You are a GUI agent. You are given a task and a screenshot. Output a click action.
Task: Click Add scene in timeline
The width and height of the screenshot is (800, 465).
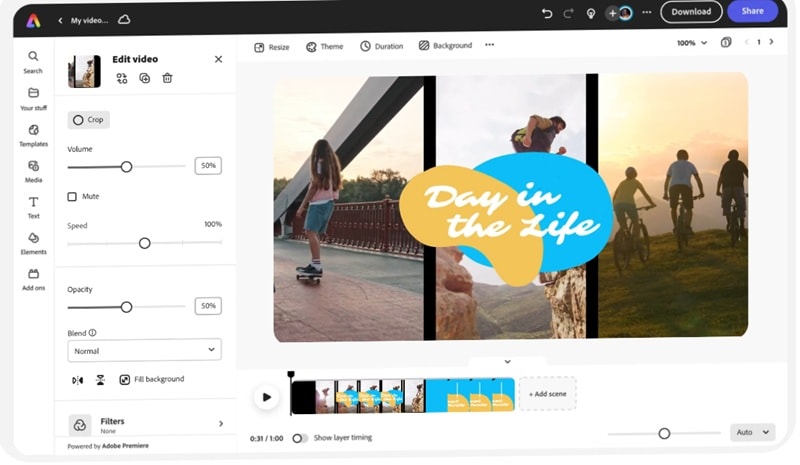point(547,394)
